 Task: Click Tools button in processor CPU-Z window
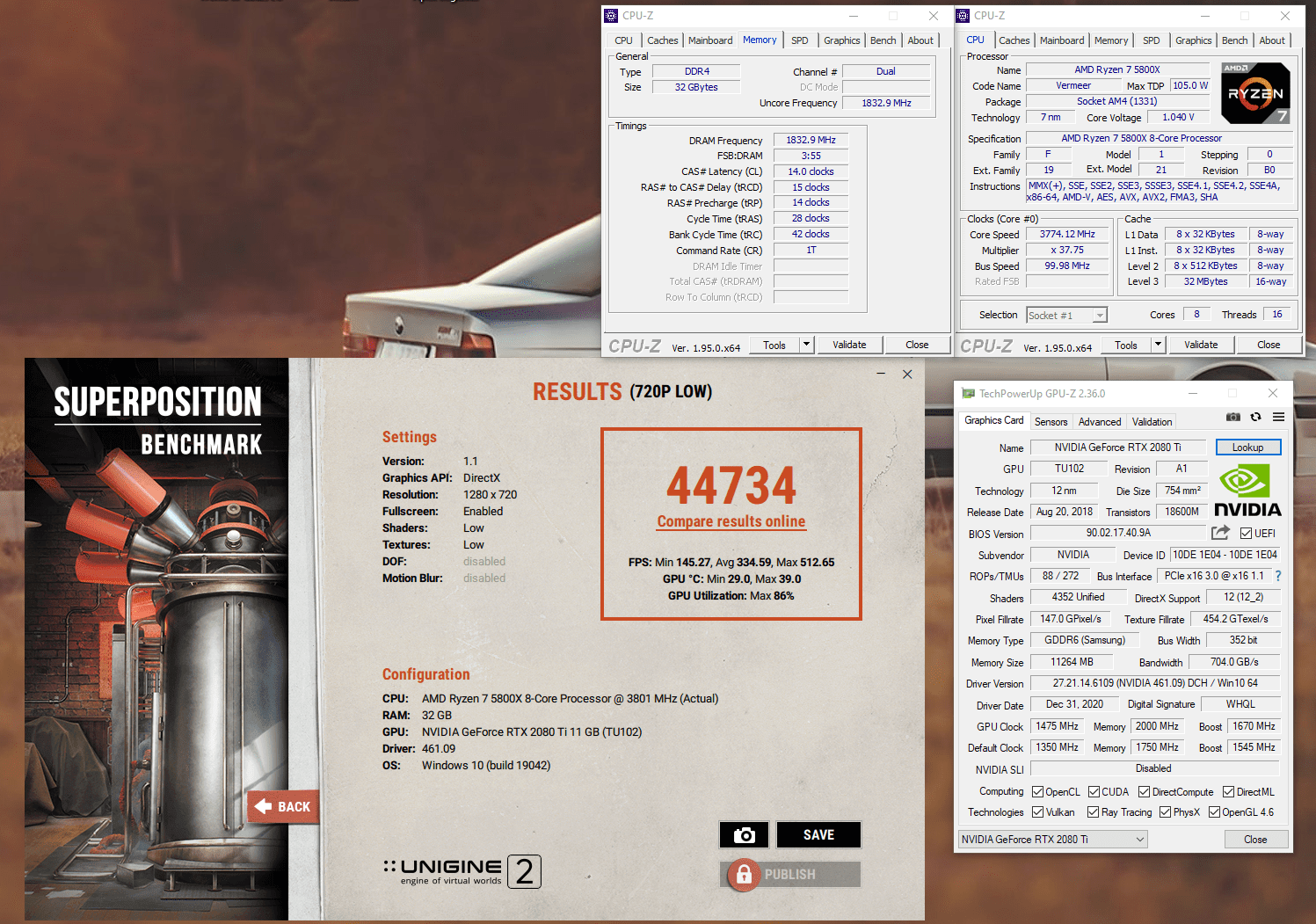[1126, 345]
